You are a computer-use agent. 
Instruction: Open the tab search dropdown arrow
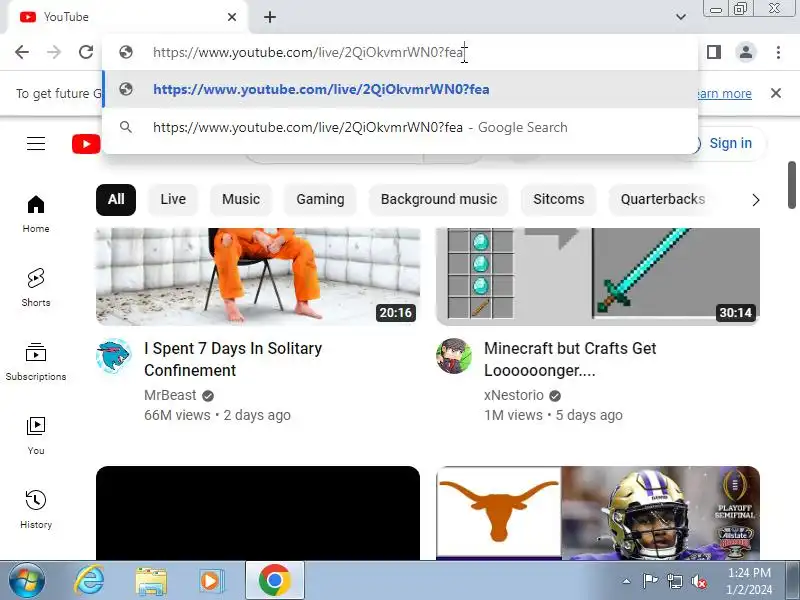click(681, 17)
